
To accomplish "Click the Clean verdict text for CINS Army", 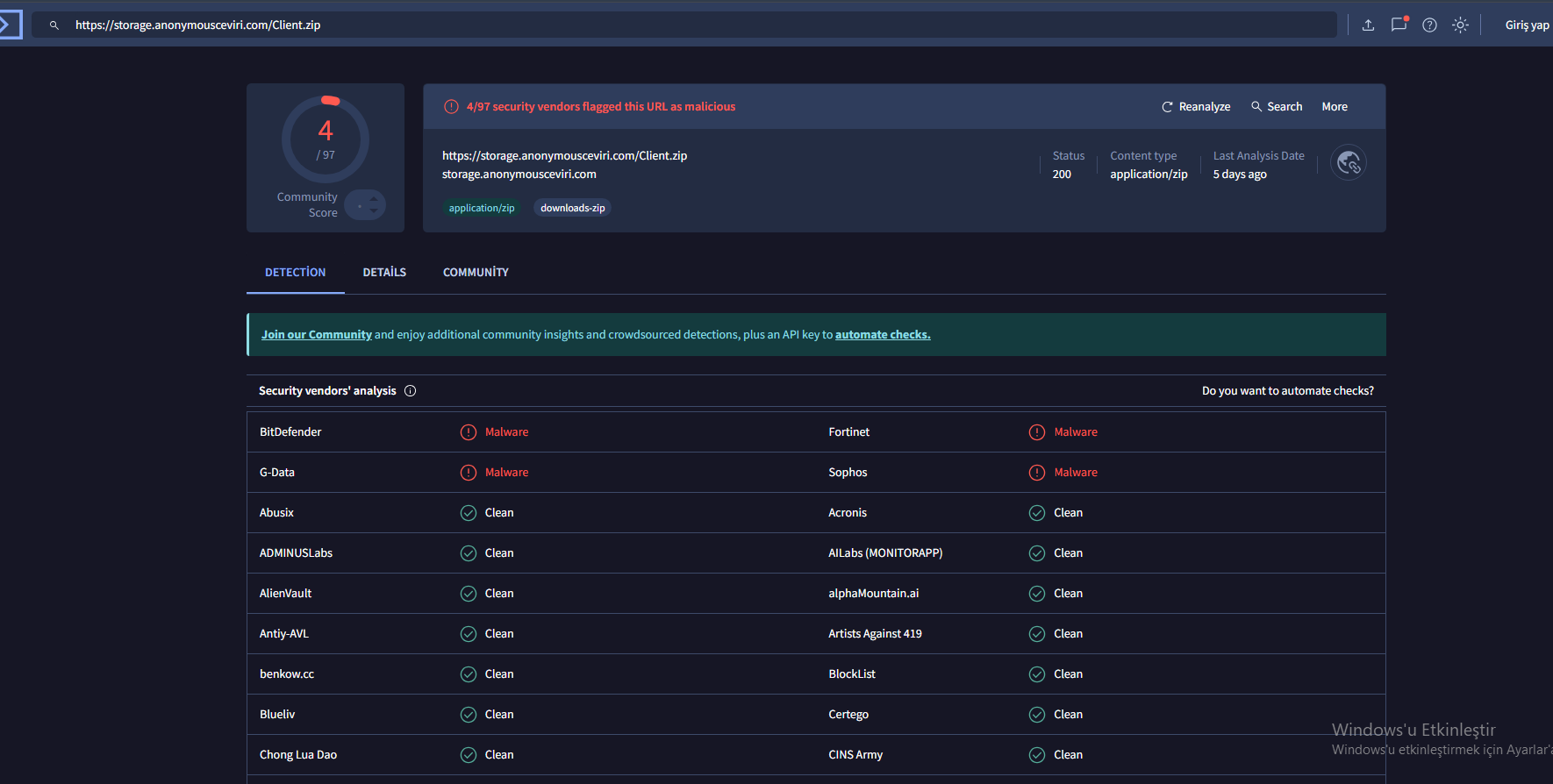I will (x=1068, y=755).
